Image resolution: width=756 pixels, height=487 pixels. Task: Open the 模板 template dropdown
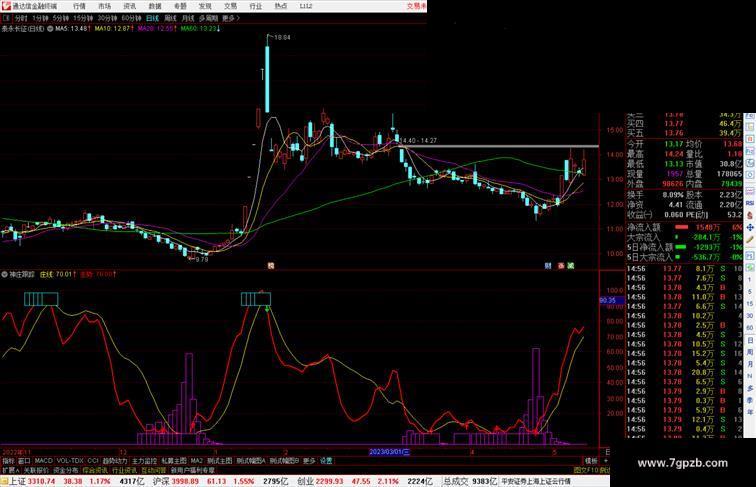click(591, 461)
